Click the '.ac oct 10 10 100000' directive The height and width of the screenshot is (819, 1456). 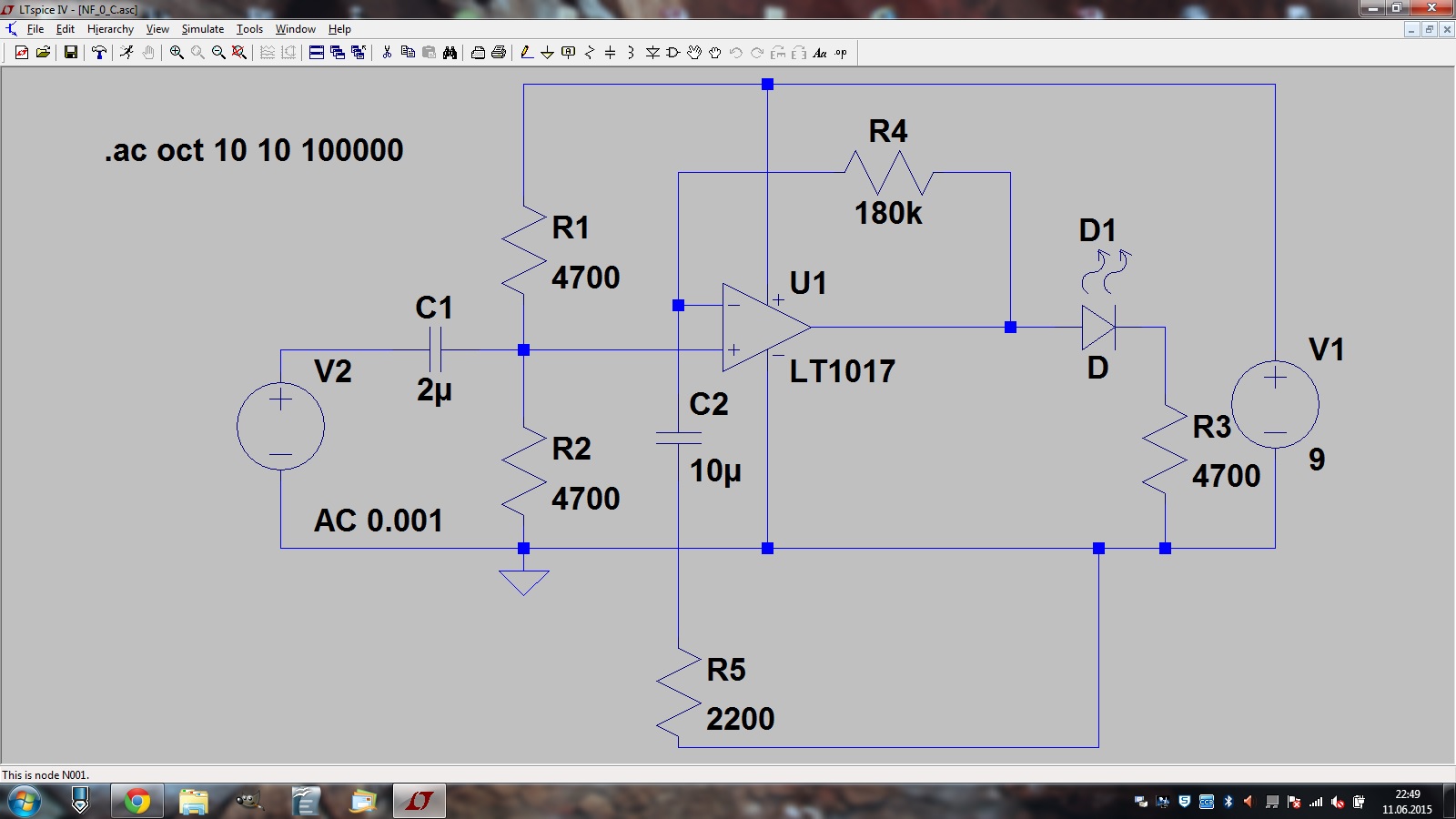(x=254, y=150)
